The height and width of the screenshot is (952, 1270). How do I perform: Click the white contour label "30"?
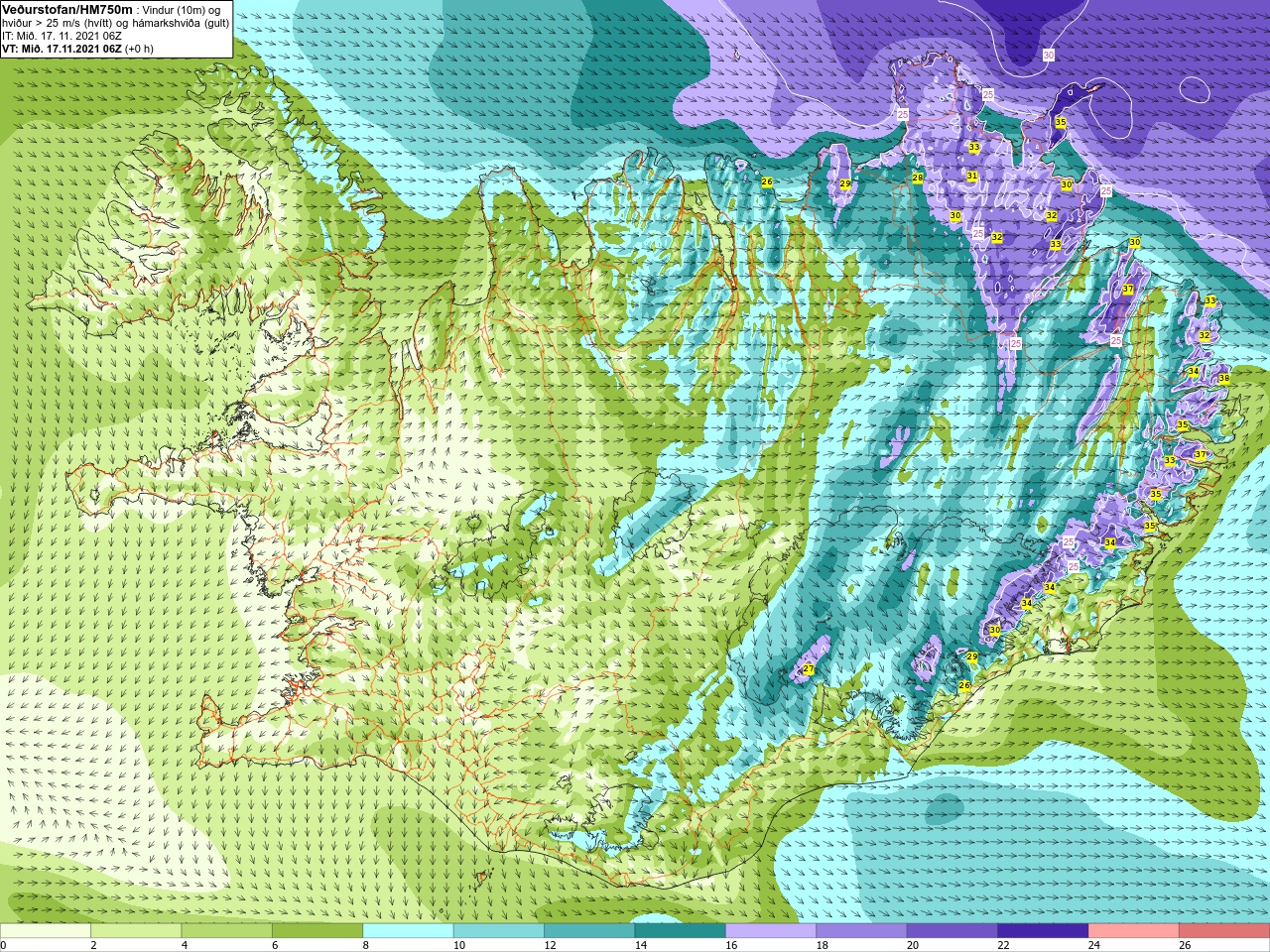[x=1049, y=56]
